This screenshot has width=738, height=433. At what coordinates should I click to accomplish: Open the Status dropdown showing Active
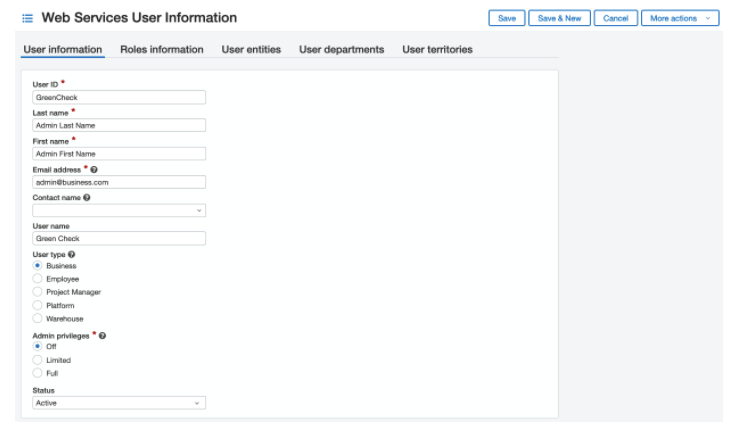(119, 403)
